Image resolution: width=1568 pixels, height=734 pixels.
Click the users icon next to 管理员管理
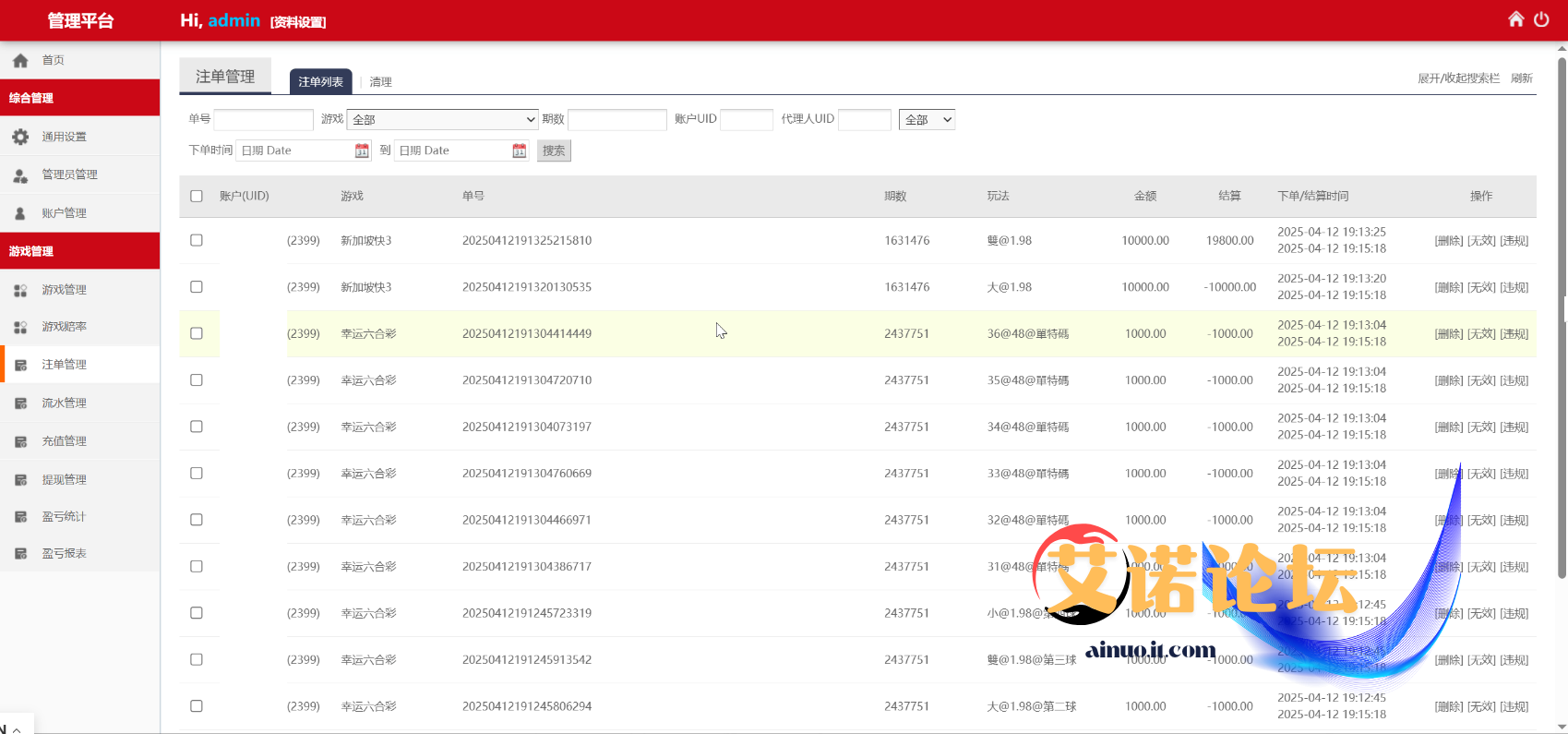click(x=20, y=175)
